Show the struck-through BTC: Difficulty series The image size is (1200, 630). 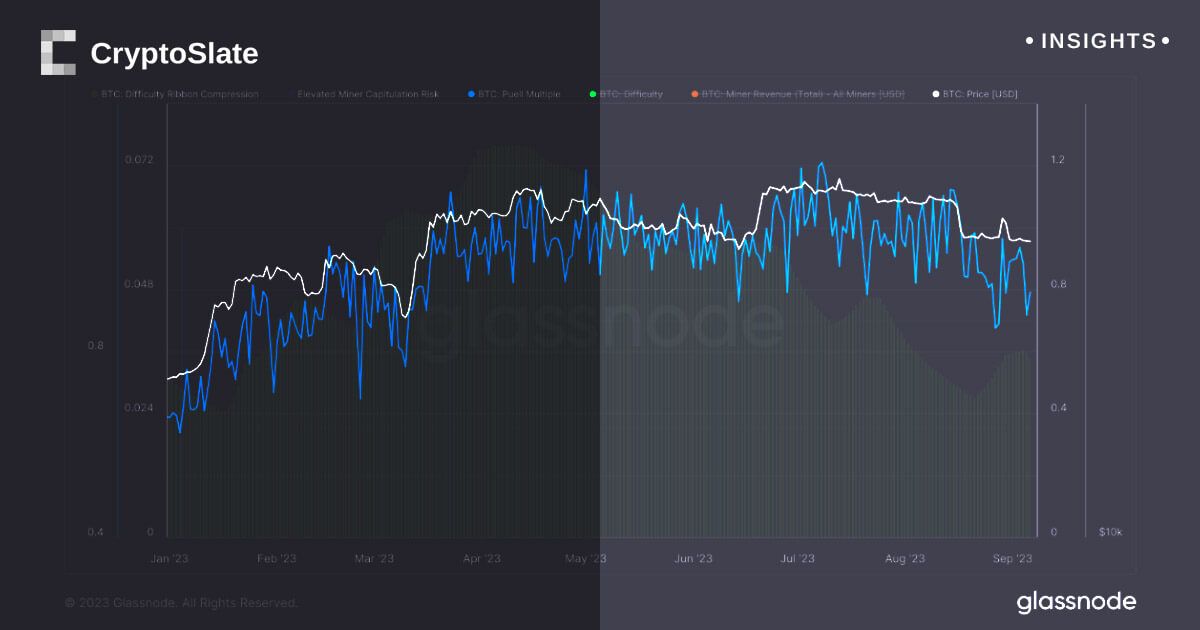[x=632, y=94]
